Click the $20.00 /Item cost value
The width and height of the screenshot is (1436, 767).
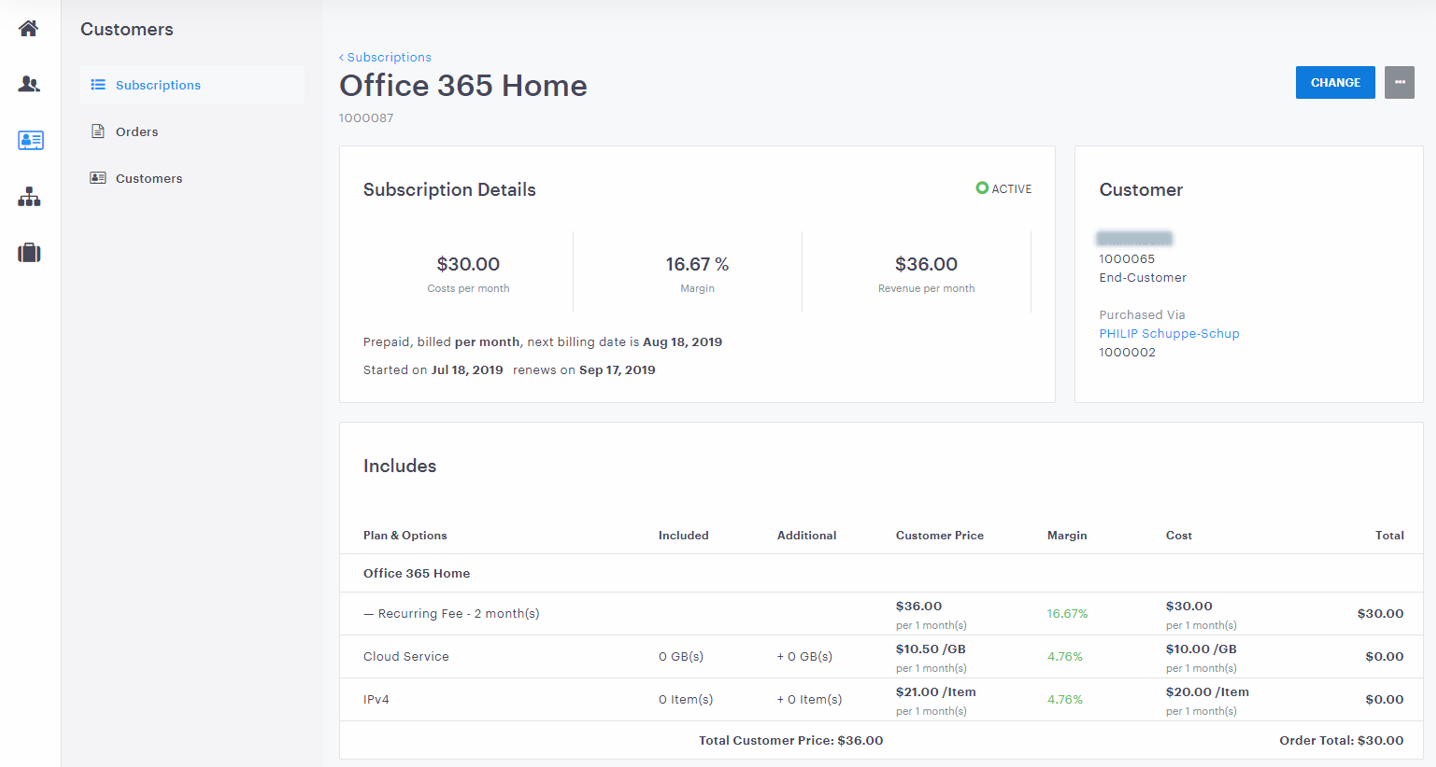(x=1207, y=691)
